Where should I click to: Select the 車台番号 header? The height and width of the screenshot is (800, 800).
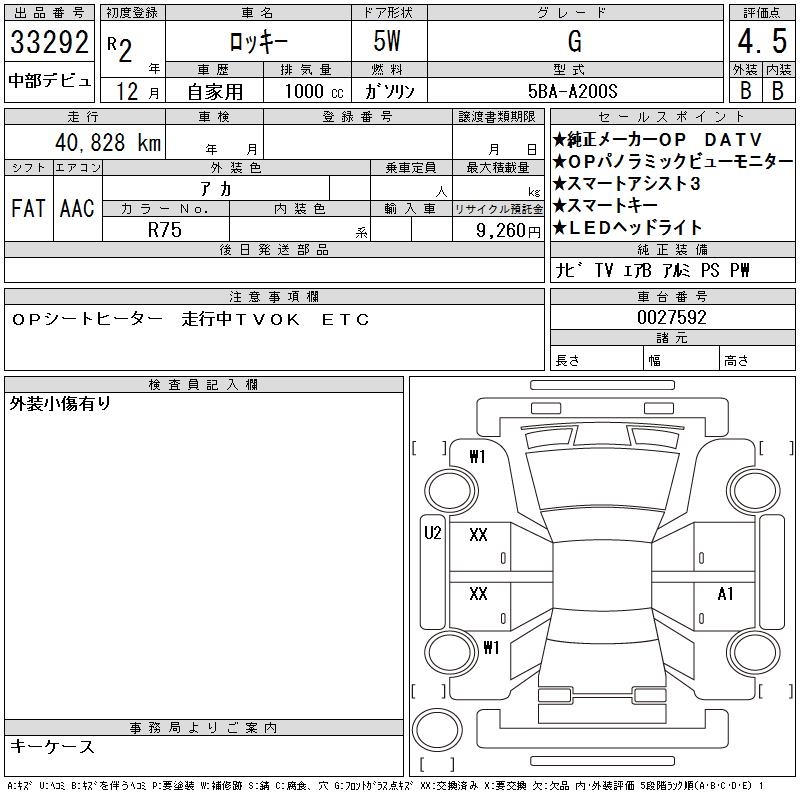click(x=672, y=296)
